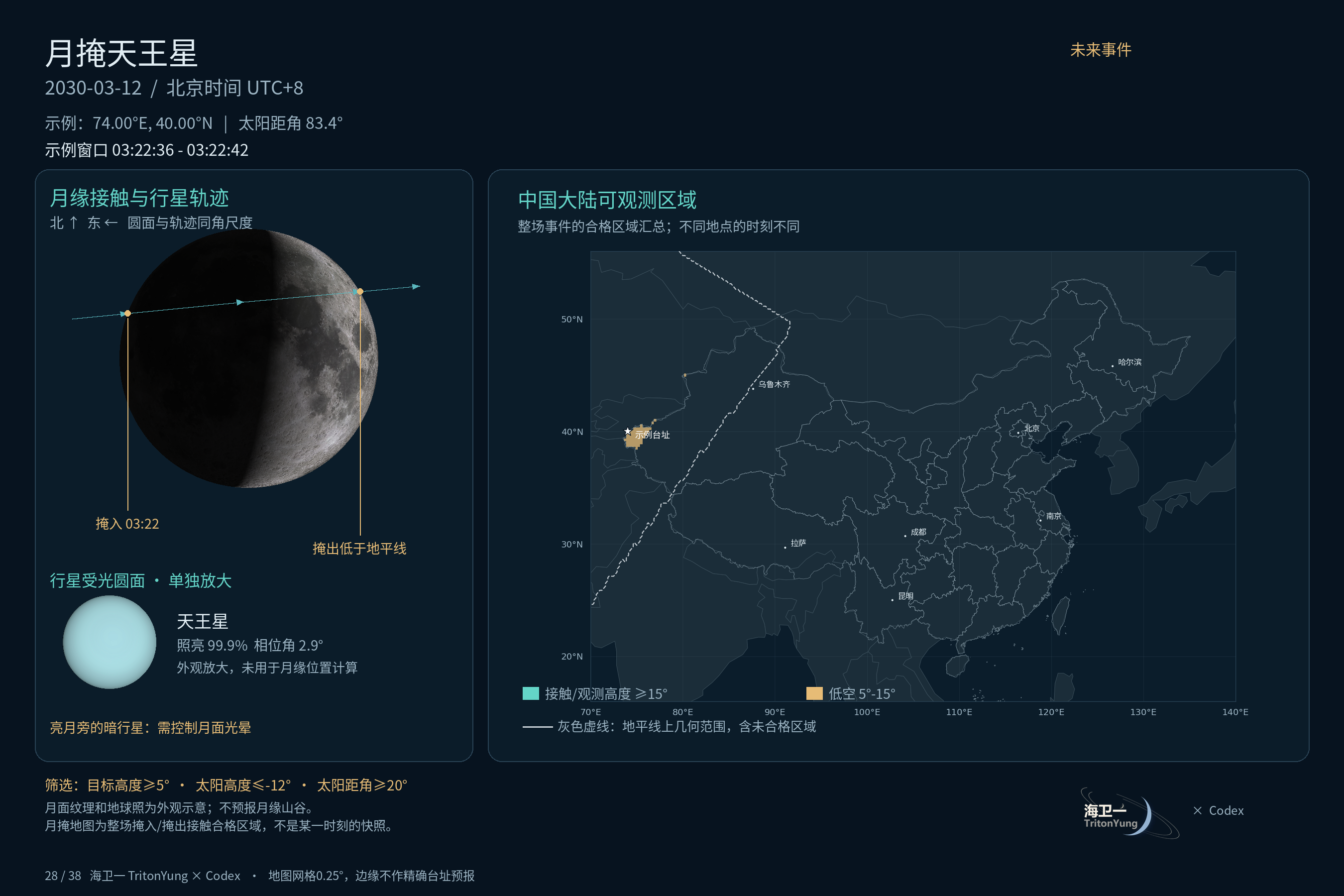The height and width of the screenshot is (896, 1344).
Task: Click the 哈尔滨 city label on the map
Action: pos(1130,362)
